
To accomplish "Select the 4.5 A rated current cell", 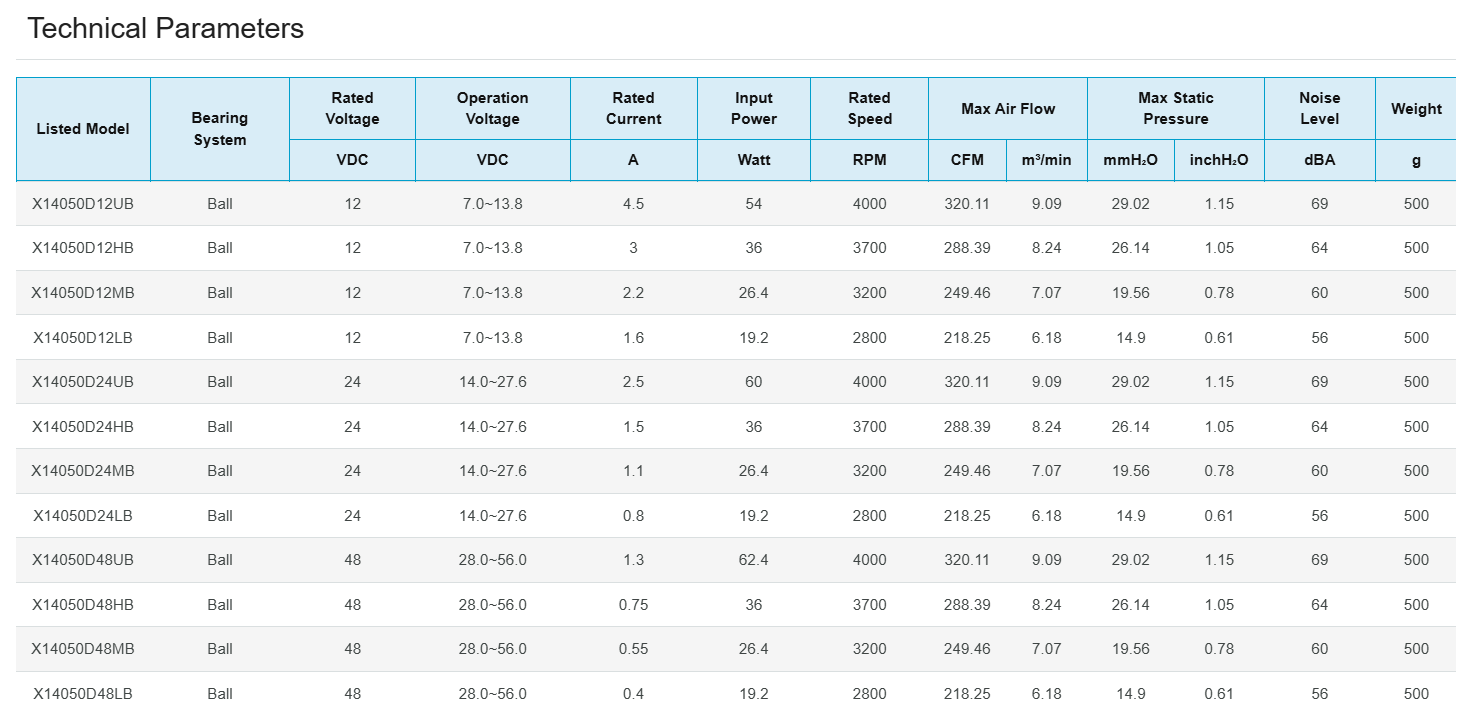I will coord(633,204).
